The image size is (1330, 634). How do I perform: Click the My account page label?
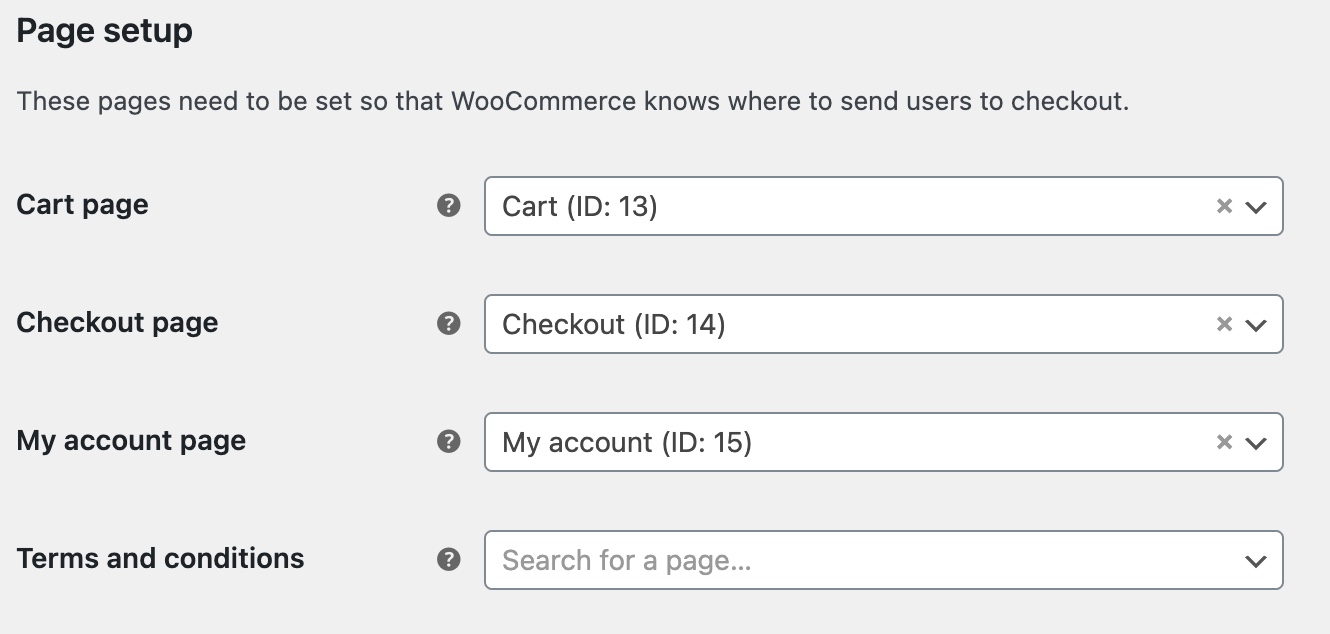coord(131,441)
